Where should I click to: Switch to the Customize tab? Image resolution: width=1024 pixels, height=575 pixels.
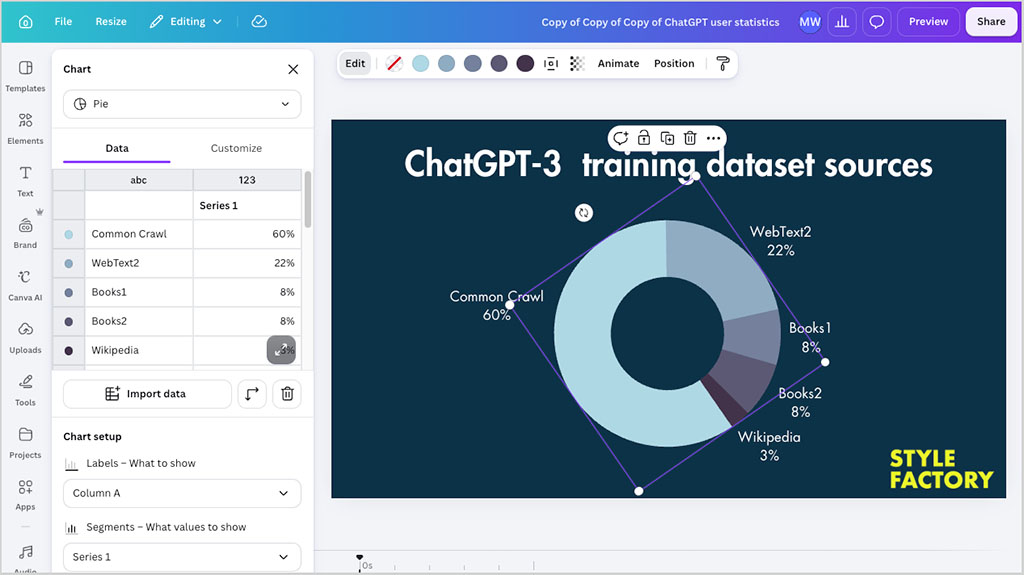[x=236, y=148]
